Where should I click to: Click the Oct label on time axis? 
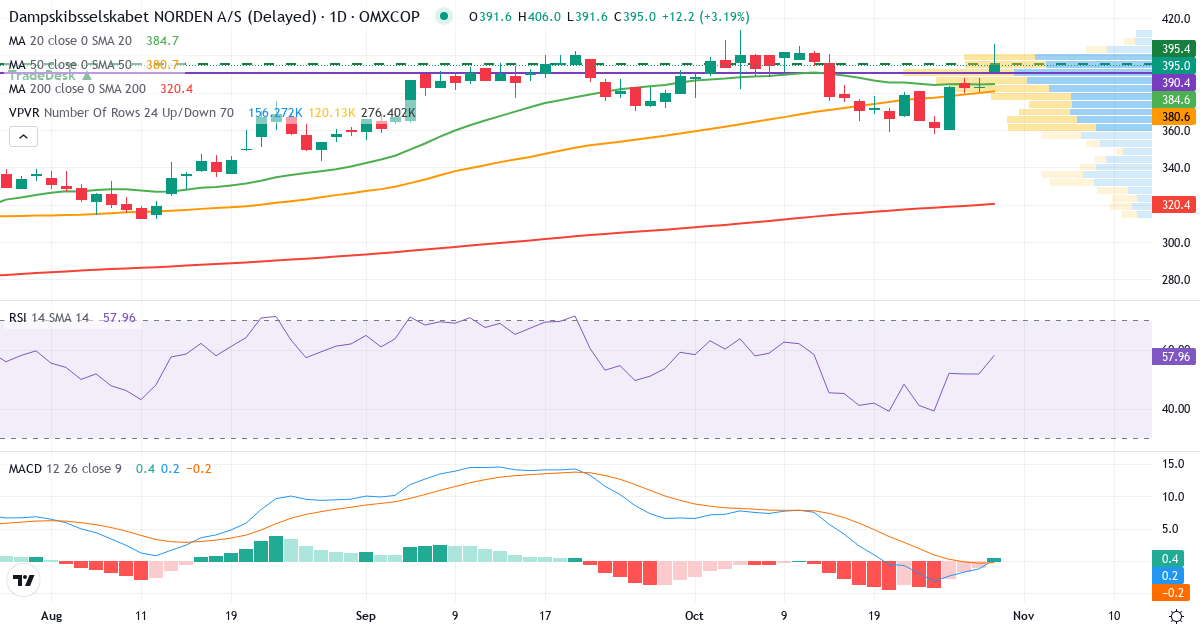(694, 615)
